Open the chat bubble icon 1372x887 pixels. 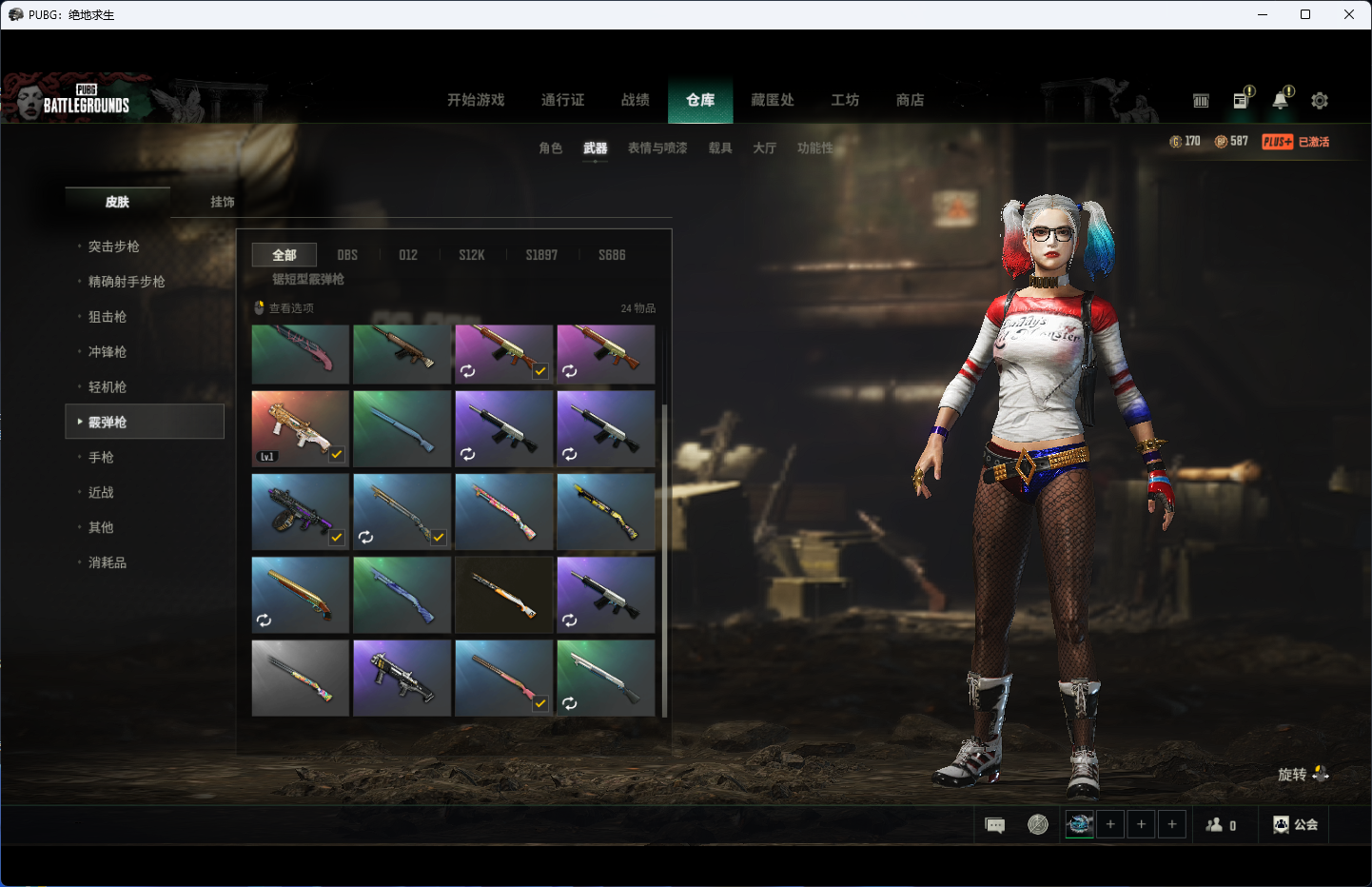(995, 825)
